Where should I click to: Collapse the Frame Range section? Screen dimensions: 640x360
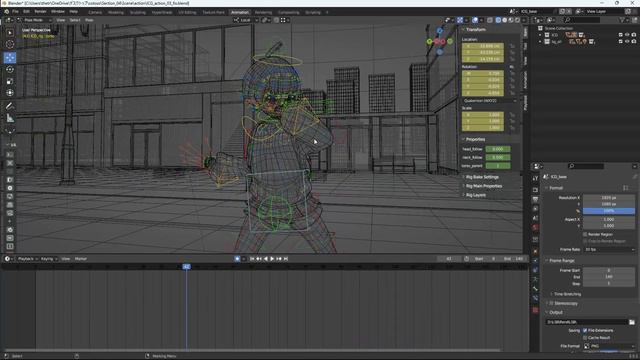click(x=561, y=260)
